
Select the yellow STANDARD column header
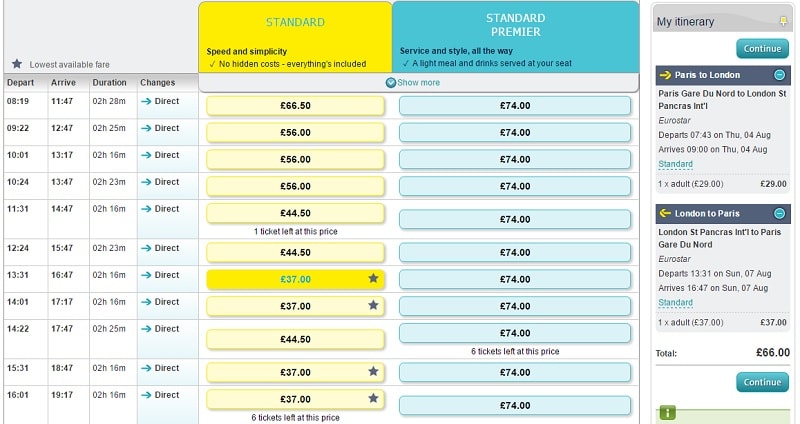tap(295, 37)
